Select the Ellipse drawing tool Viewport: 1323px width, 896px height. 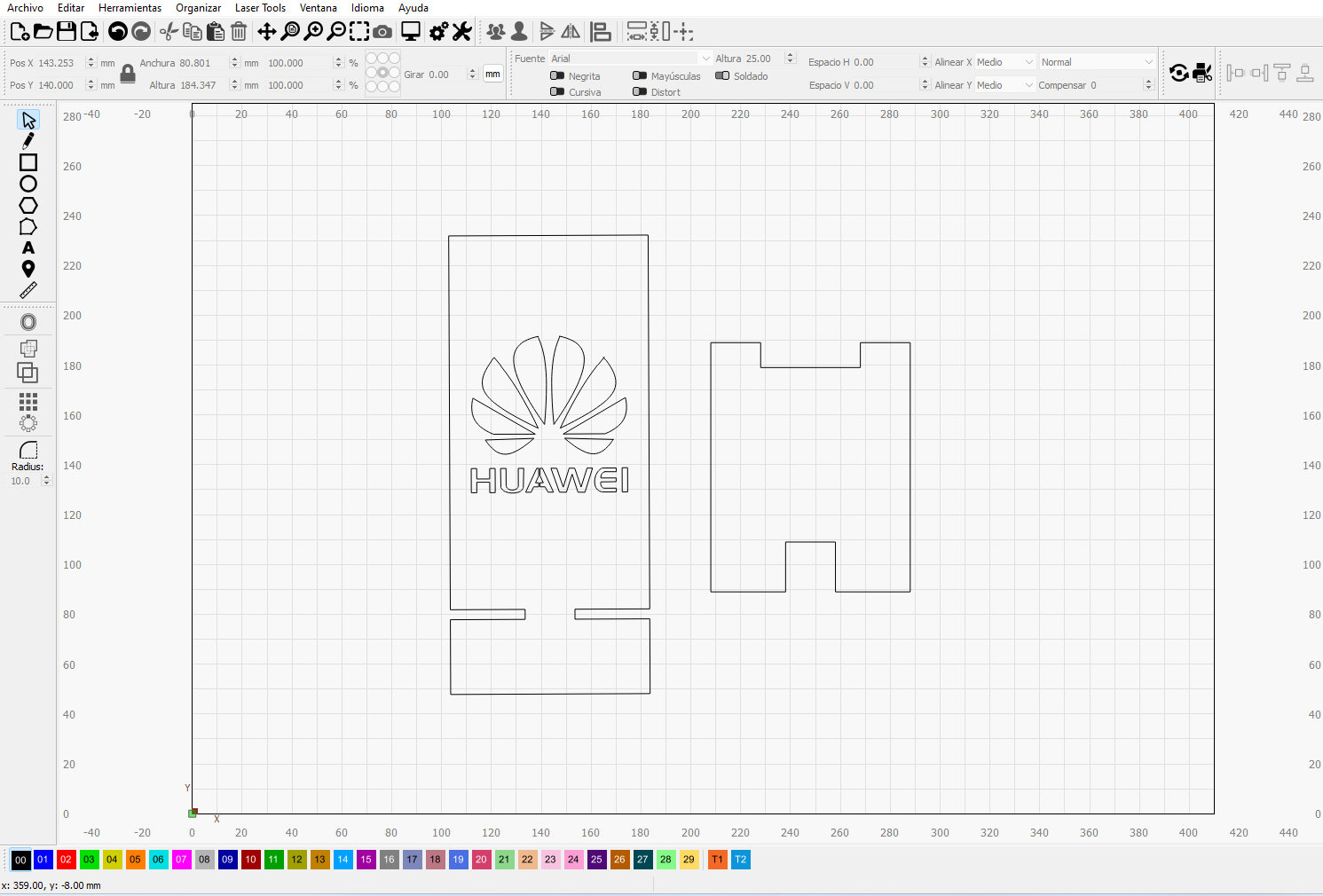pos(28,184)
